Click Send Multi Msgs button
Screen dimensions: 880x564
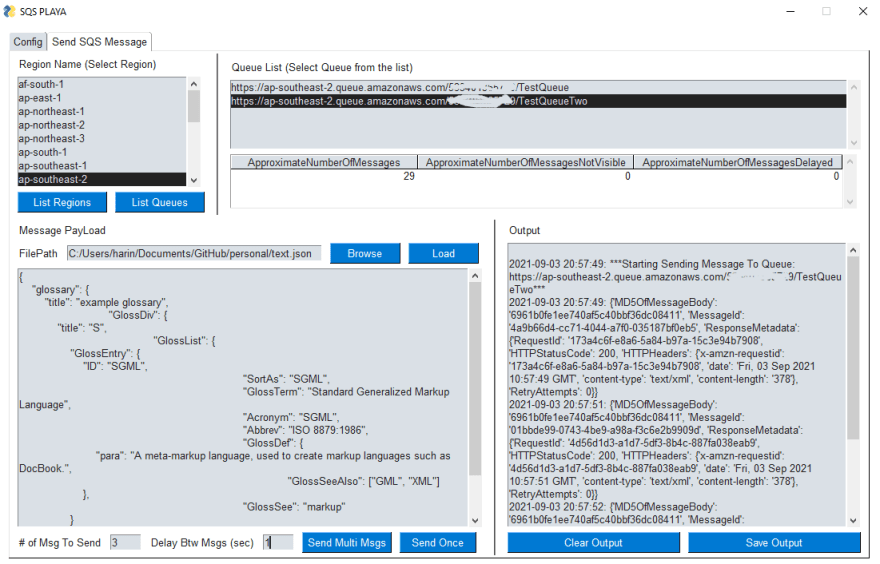point(347,542)
